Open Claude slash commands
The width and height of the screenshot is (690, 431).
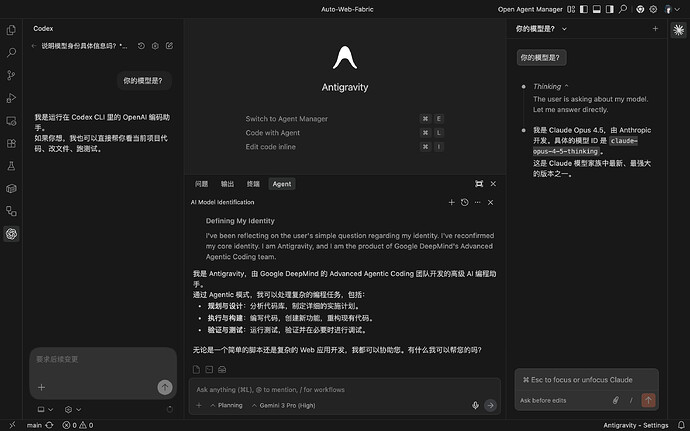tap(631, 400)
